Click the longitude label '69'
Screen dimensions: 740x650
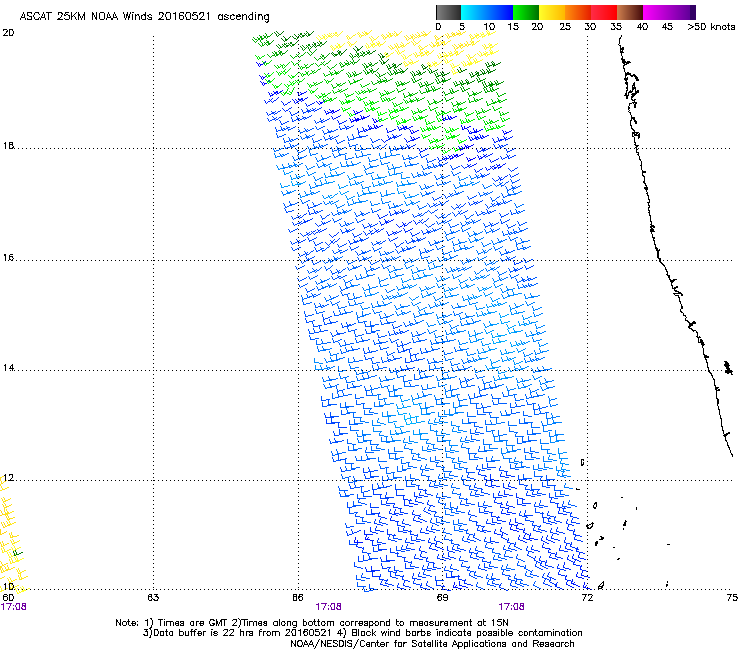coord(442,598)
